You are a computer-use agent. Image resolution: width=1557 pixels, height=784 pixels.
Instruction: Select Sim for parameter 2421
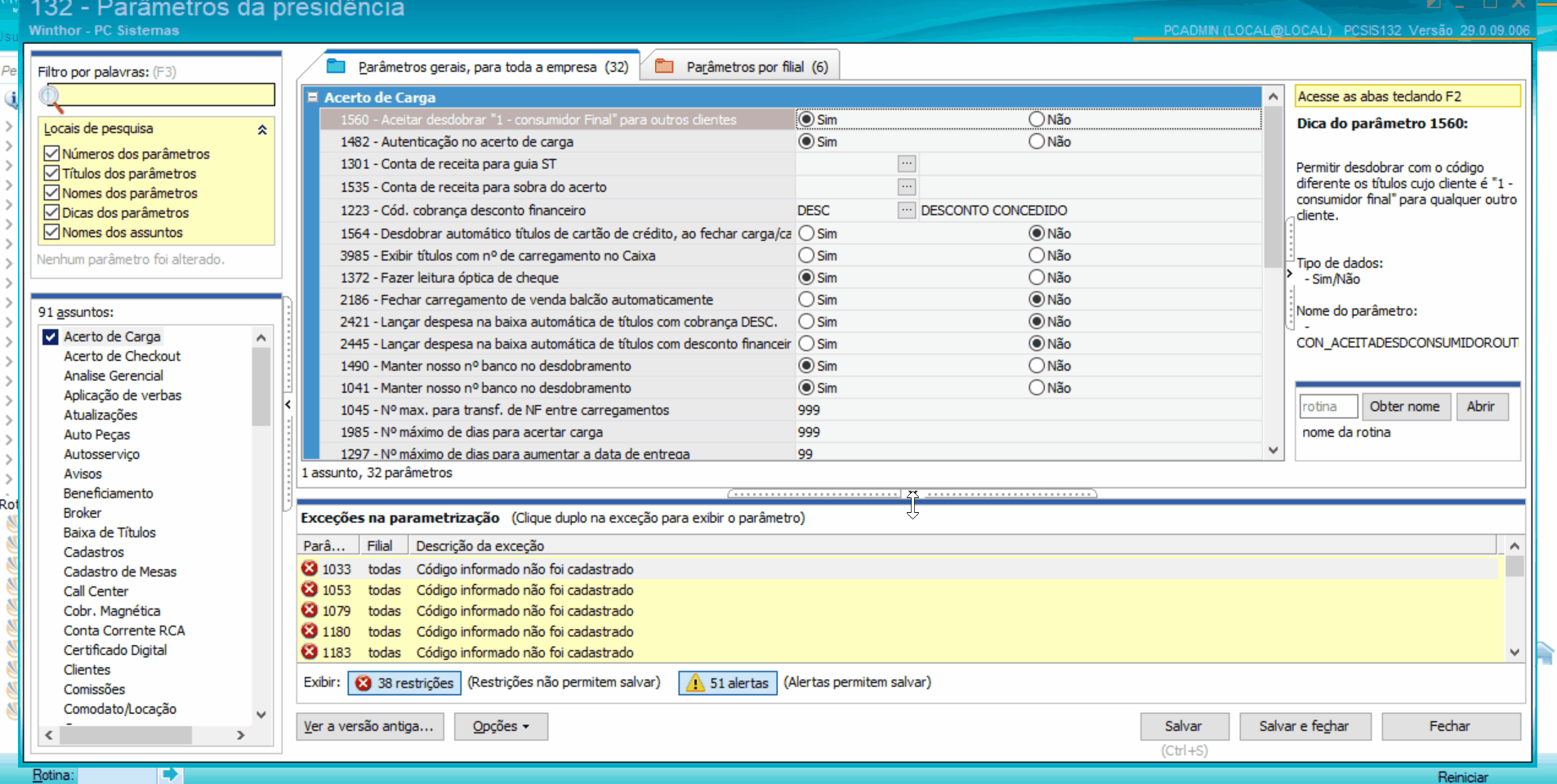806,322
